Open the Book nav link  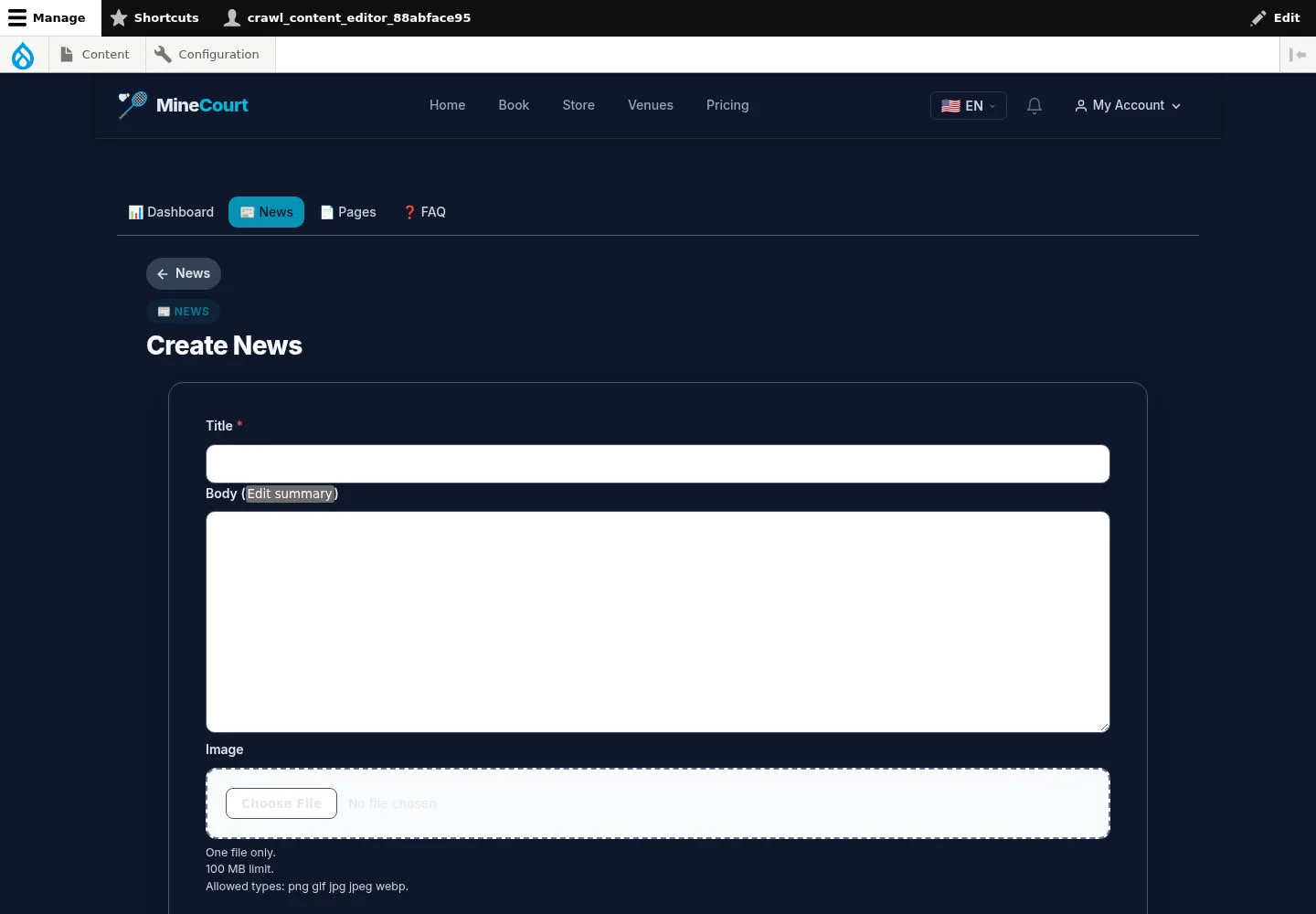[514, 105]
